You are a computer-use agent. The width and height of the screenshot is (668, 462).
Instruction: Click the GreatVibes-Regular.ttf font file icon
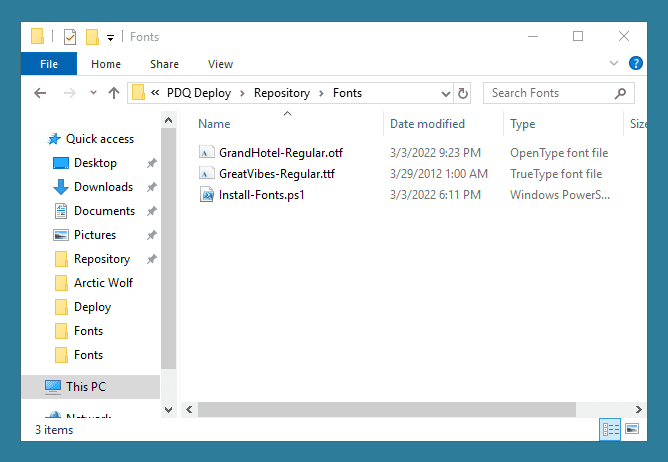[x=206, y=173]
